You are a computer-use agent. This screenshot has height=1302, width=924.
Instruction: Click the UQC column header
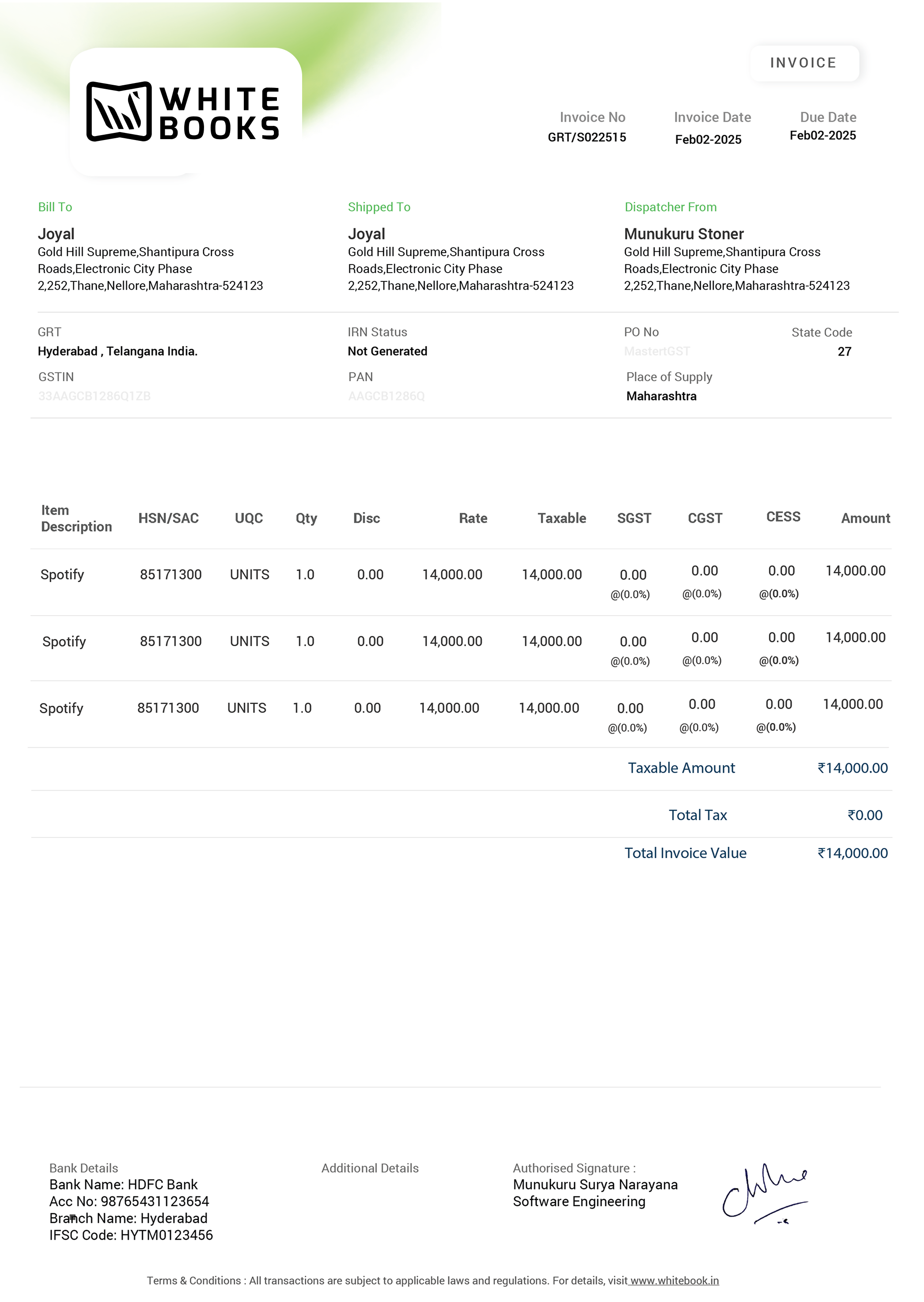coord(249,518)
